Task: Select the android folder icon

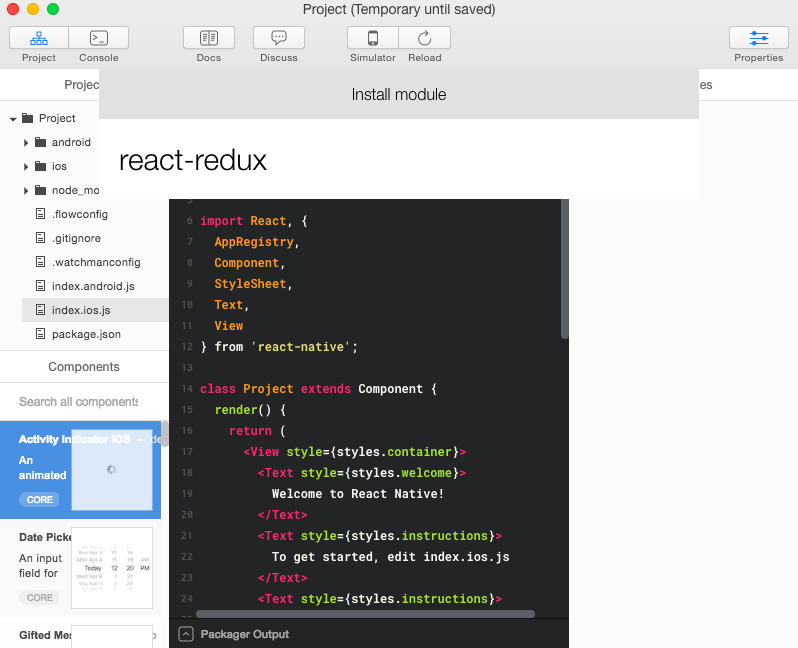Action: pyautogui.click(x=40, y=142)
